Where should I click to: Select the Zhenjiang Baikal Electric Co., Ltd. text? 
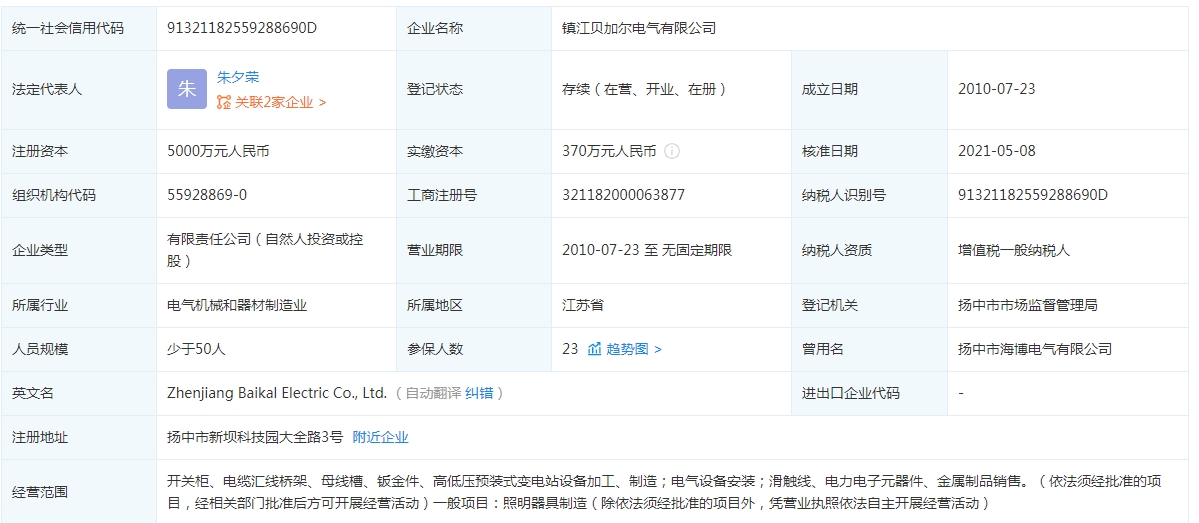point(277,393)
